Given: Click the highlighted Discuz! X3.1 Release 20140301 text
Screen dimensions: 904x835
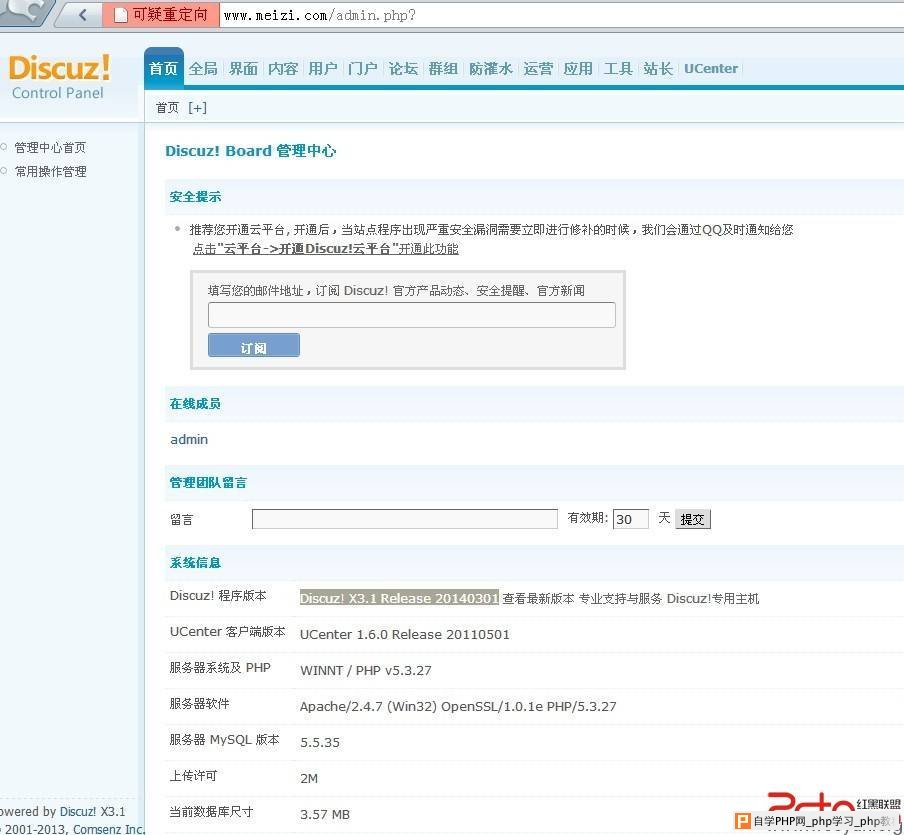Looking at the screenshot, I should (399, 598).
